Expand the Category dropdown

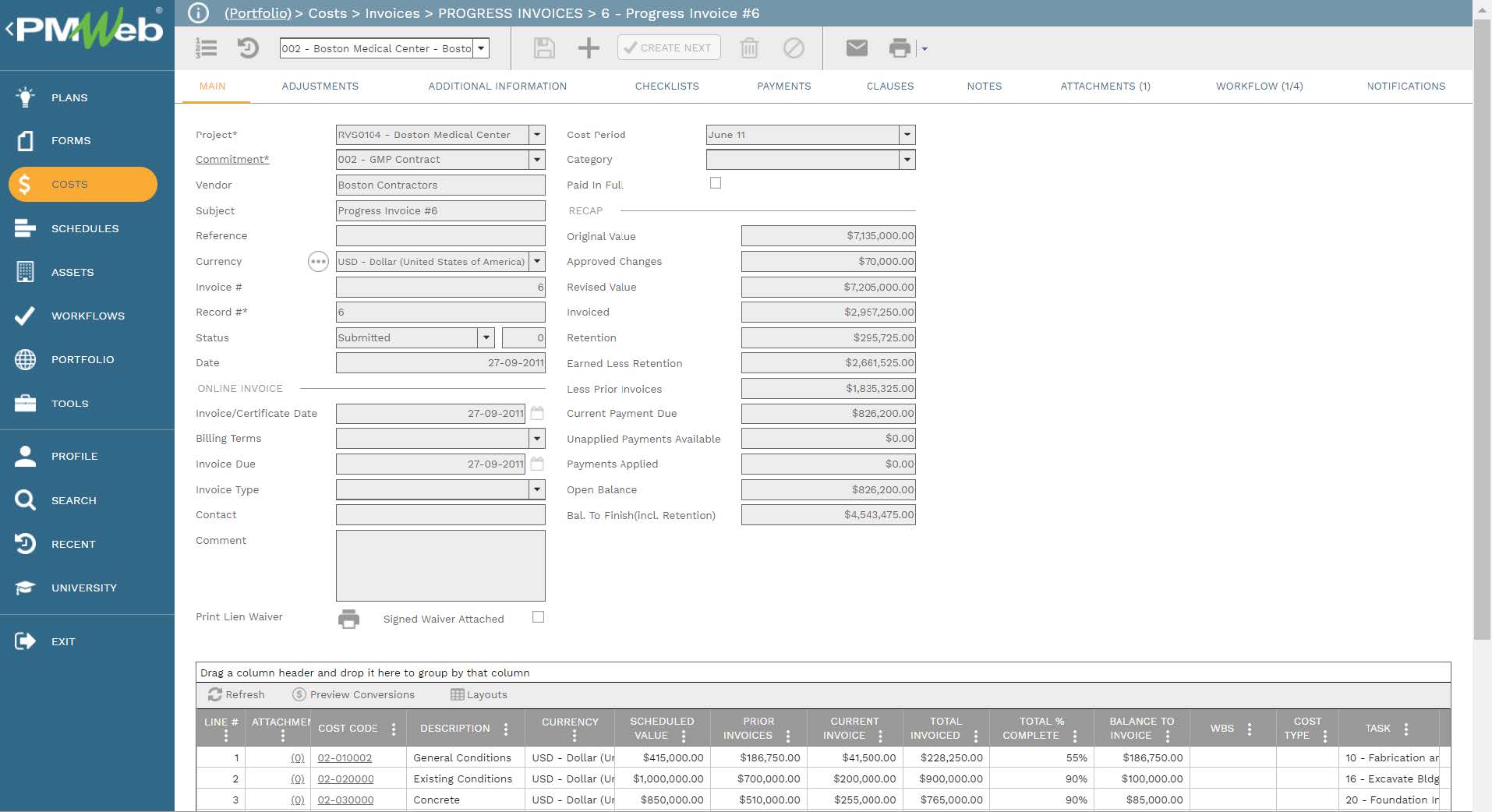point(907,160)
